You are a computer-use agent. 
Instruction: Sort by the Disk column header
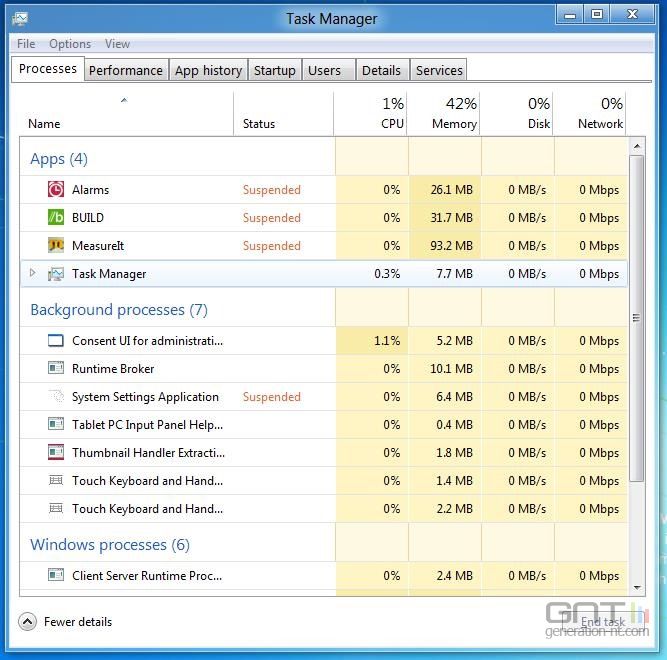coord(516,114)
